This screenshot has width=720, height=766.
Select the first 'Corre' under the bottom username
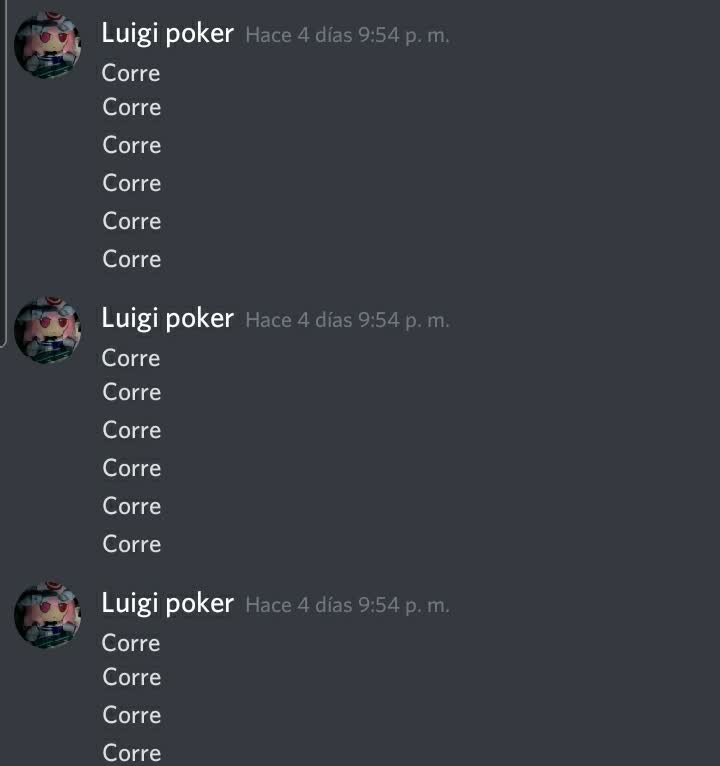click(131, 643)
